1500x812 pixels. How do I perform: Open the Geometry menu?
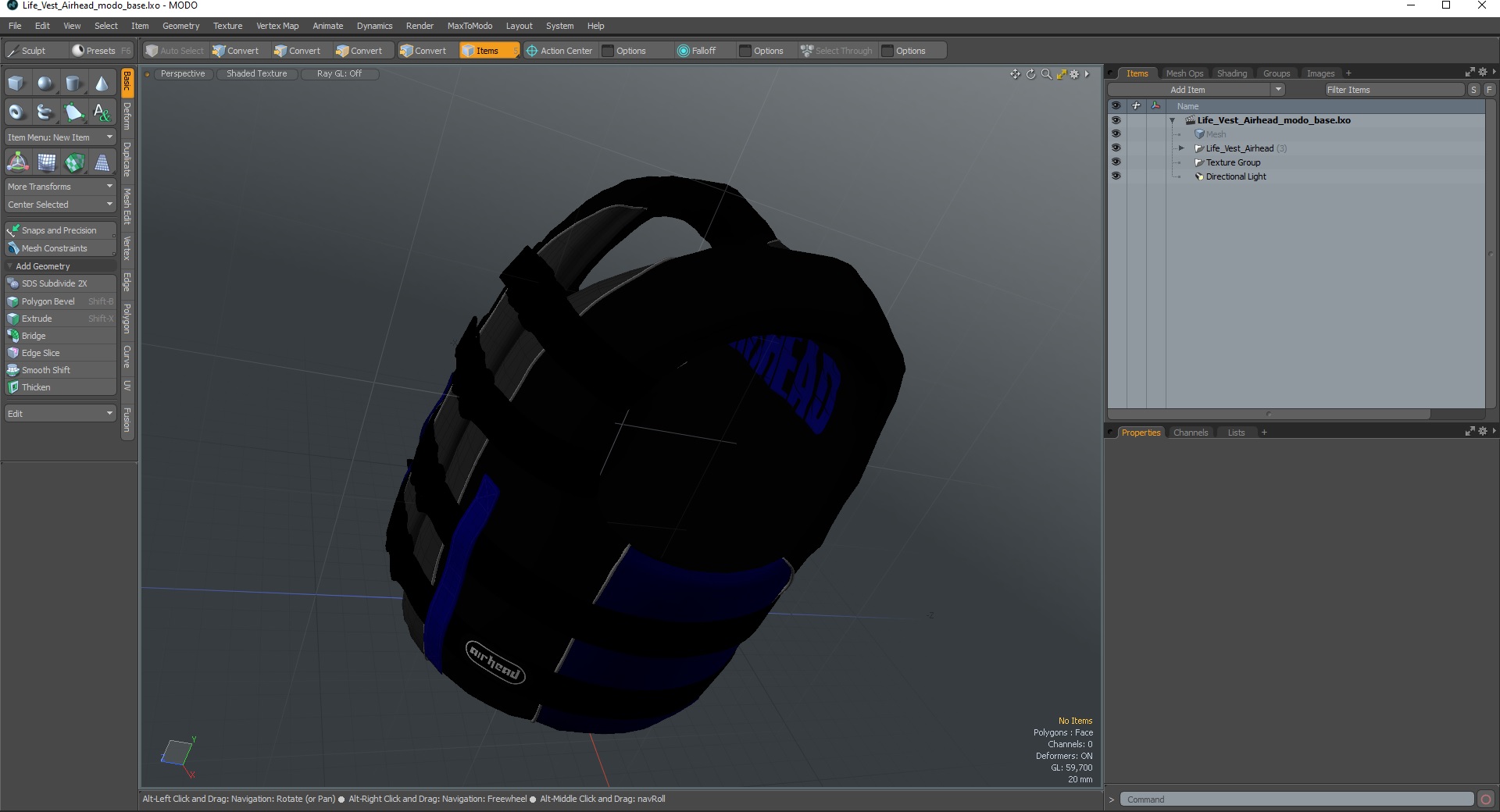coord(180,26)
